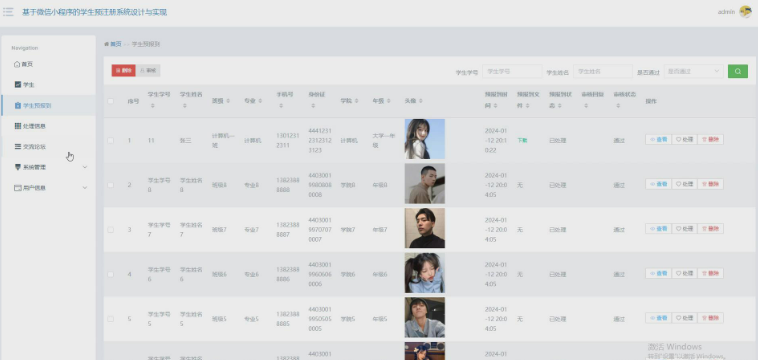Screen dimensions: 758x360
Task: Sort by 身份证 column arrows
Action: pyautogui.click(x=313, y=105)
